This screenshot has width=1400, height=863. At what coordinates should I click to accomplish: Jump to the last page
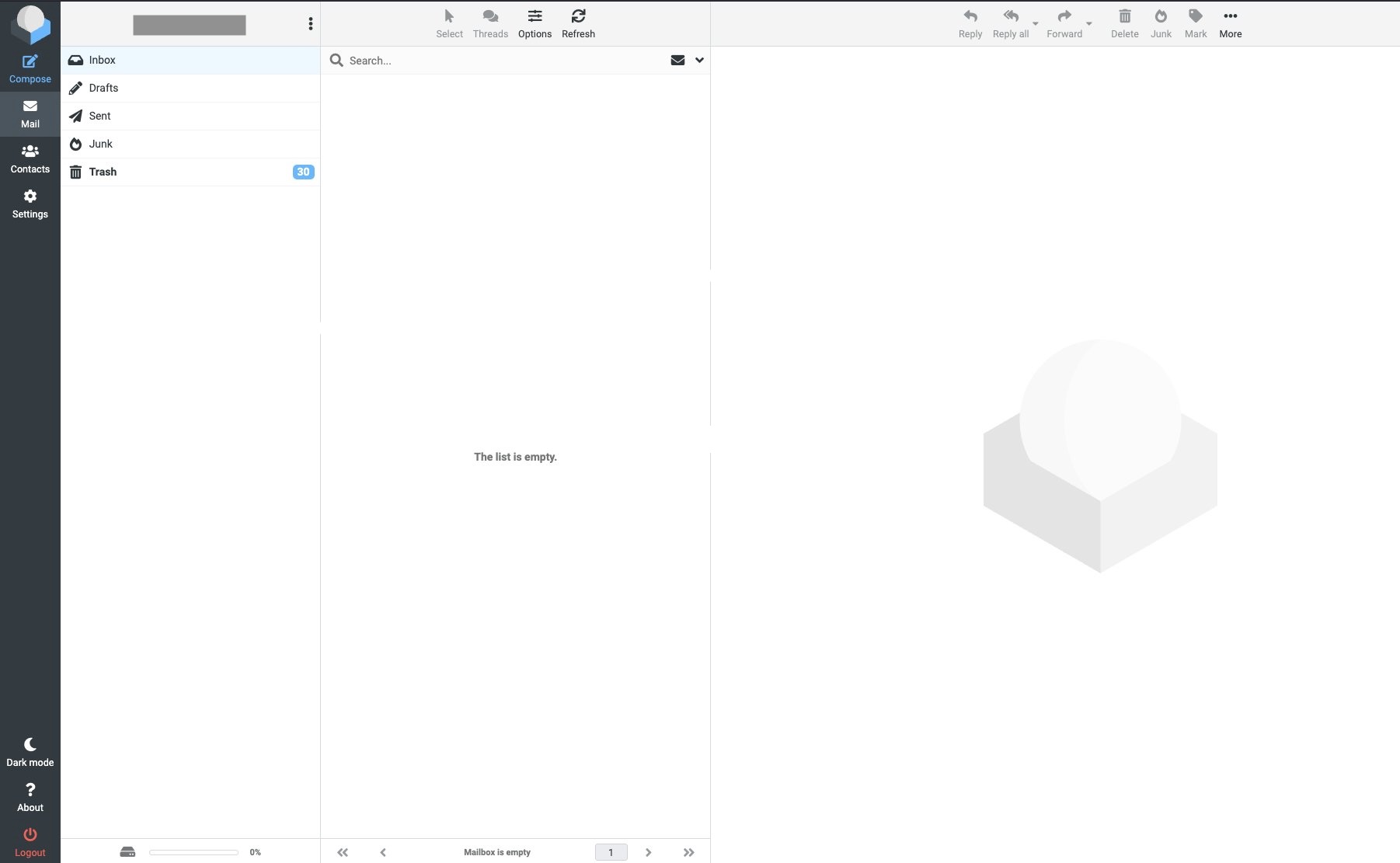688,852
